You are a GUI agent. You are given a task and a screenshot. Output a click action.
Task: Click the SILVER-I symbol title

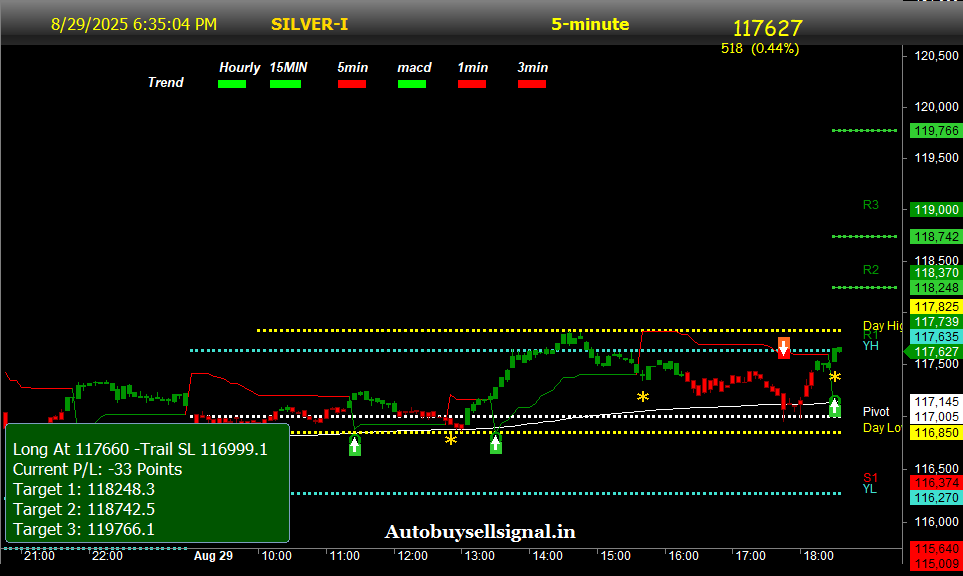pyautogui.click(x=310, y=24)
